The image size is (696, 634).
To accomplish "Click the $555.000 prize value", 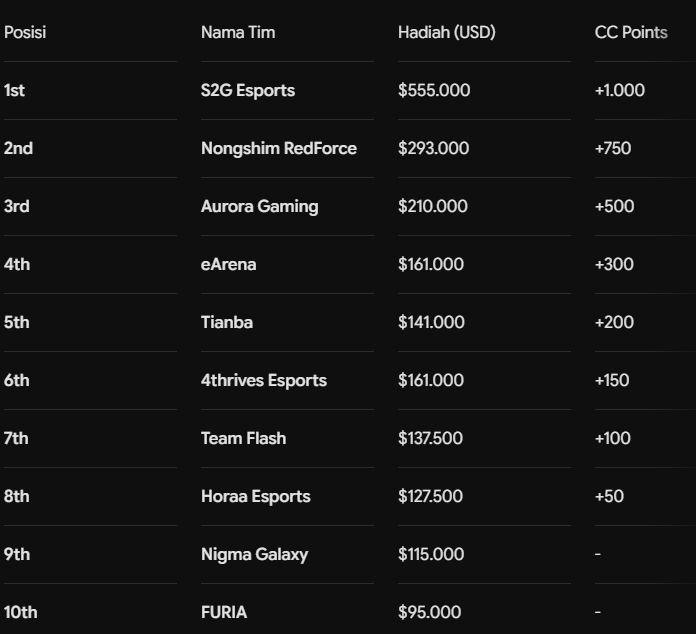I will 434,91.
